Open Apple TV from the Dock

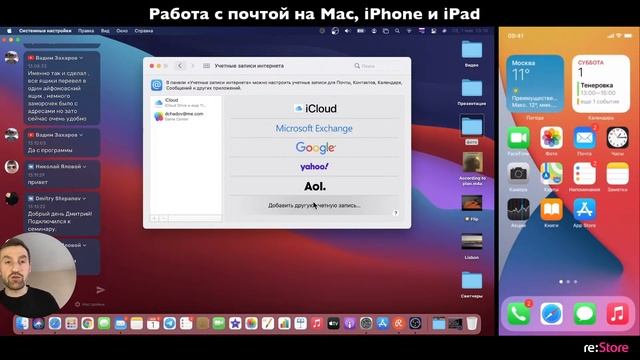[333, 324]
